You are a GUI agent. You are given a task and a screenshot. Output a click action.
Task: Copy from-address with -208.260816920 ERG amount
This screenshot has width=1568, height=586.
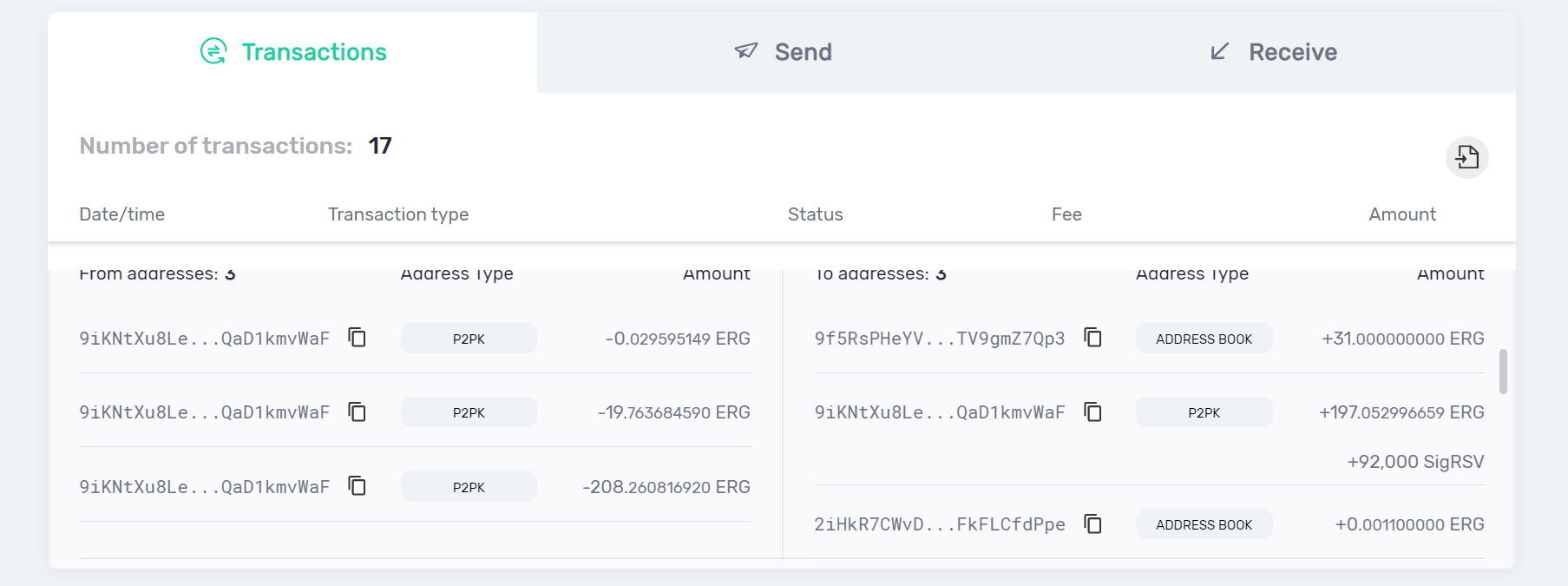(x=357, y=485)
